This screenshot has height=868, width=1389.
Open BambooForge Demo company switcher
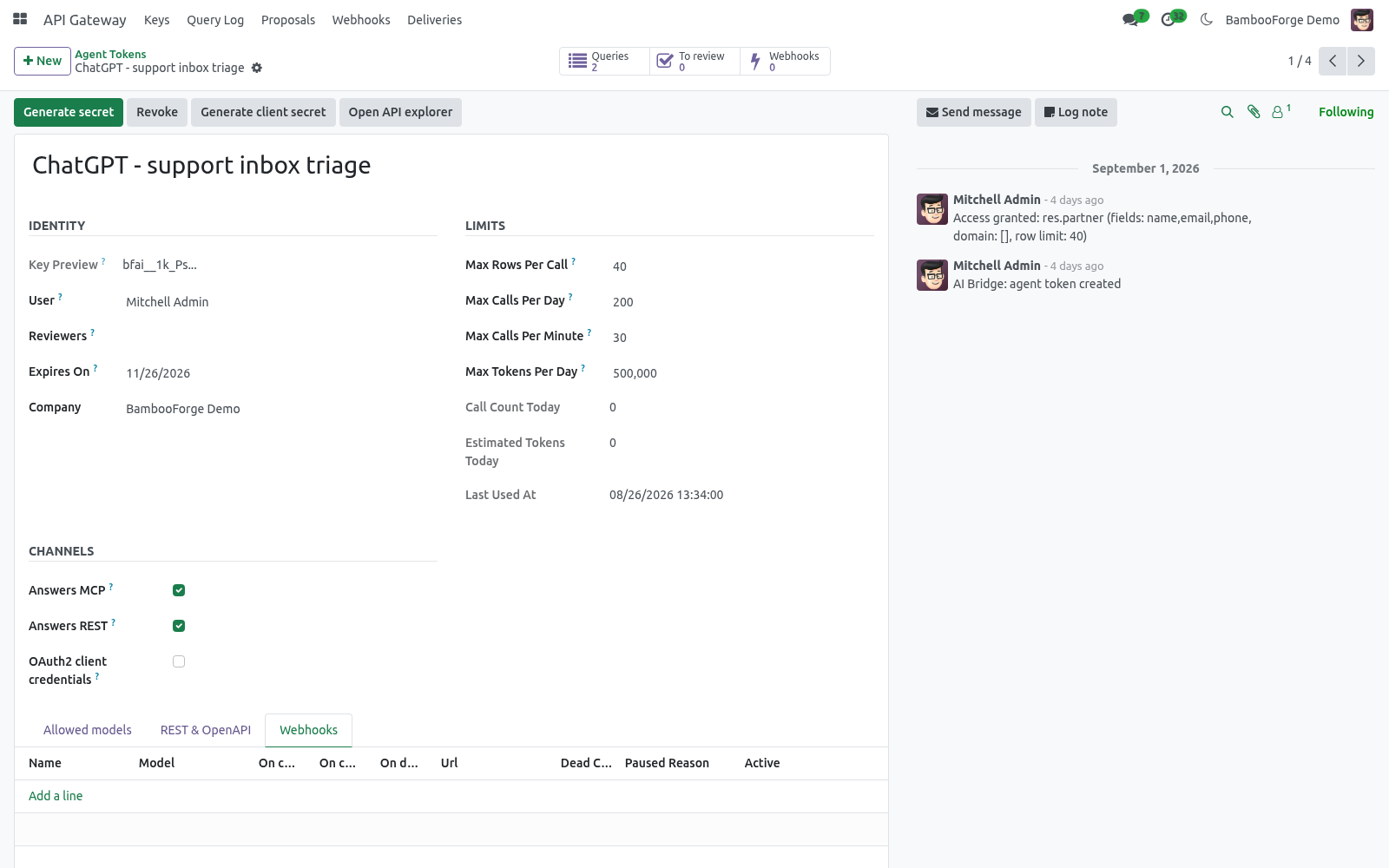point(1282,20)
